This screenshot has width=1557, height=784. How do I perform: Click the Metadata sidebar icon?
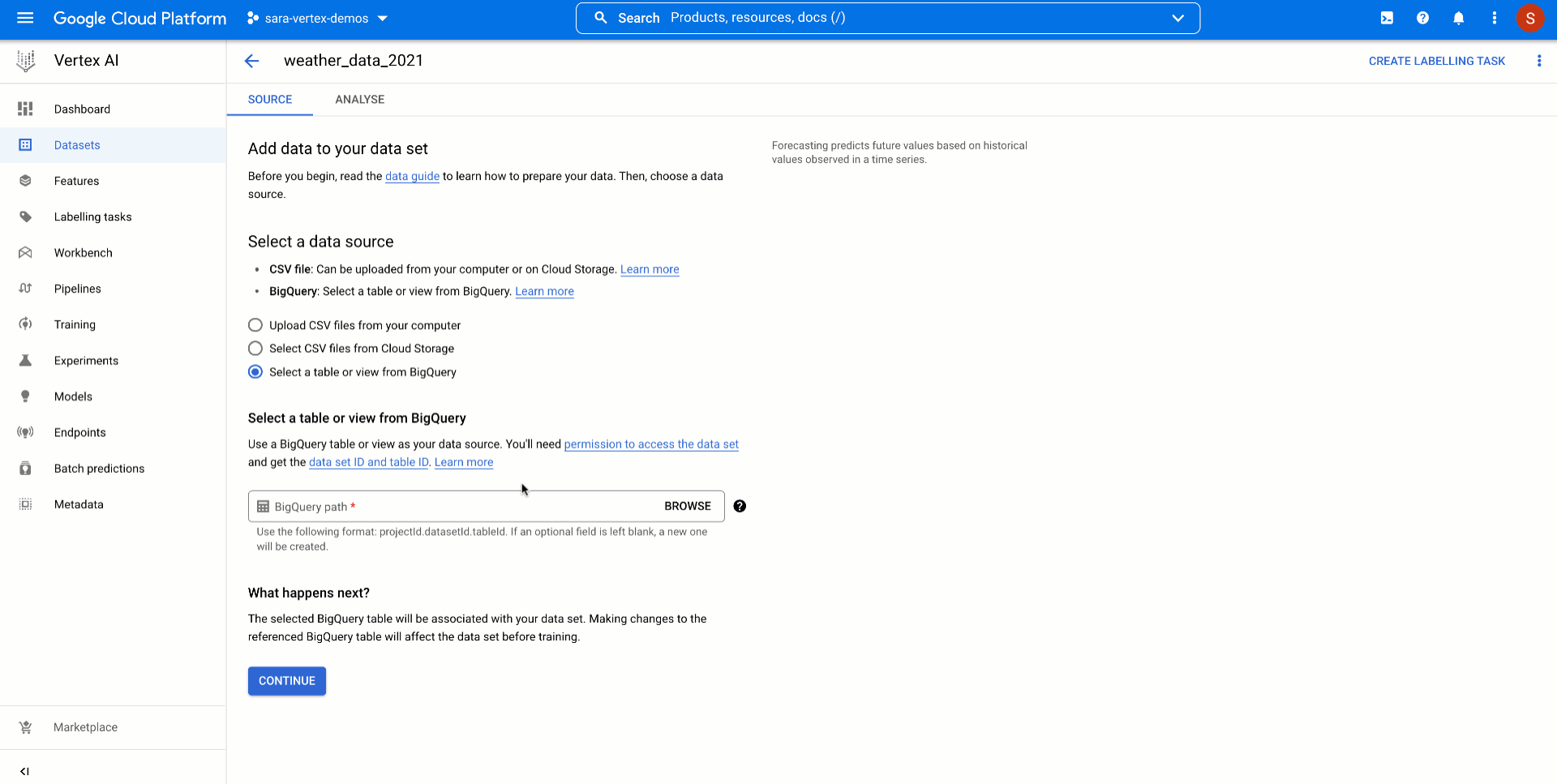point(25,504)
